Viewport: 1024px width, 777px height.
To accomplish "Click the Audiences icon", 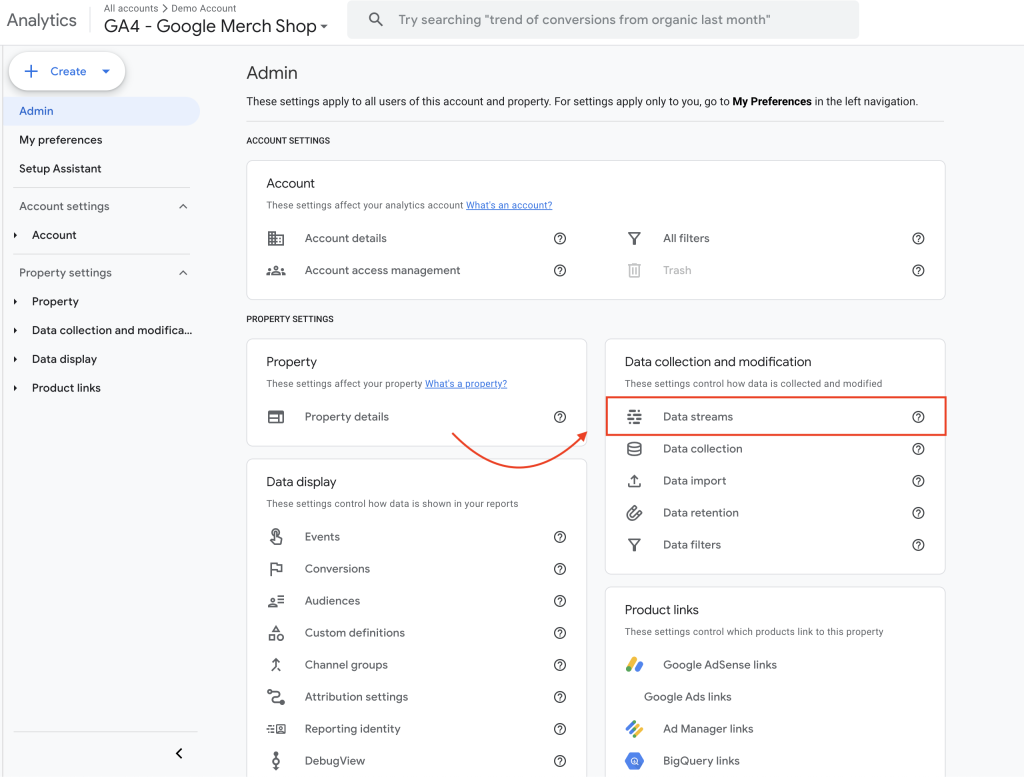I will tap(276, 601).
